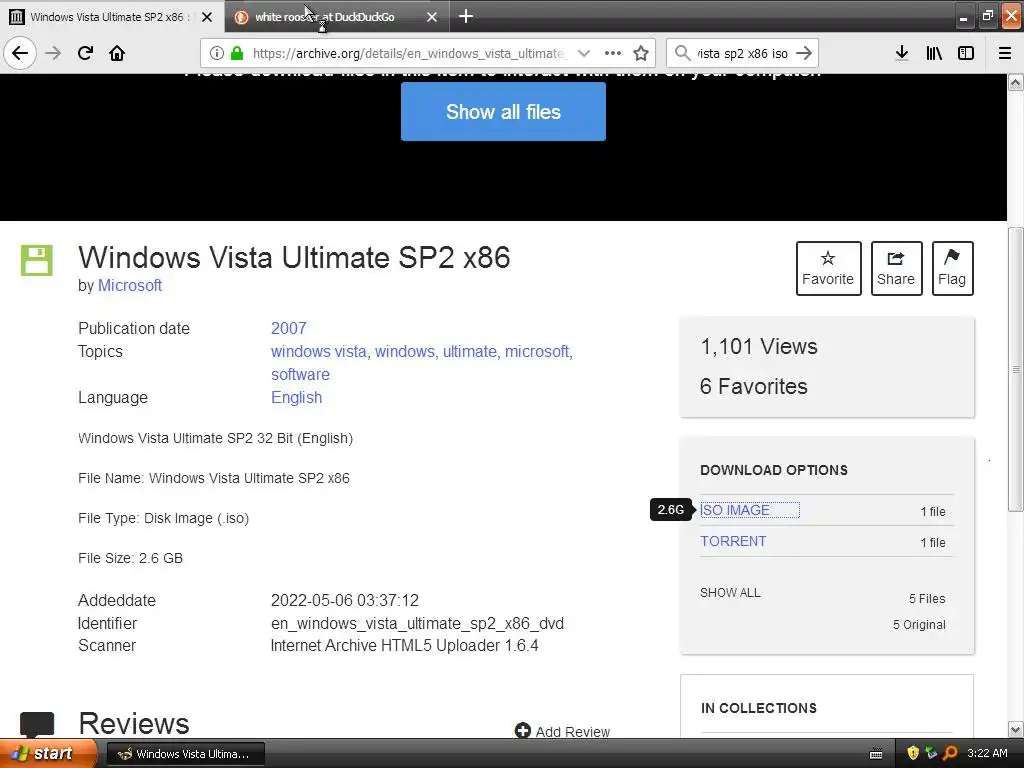1024x768 pixels.
Task: Click the archive.org URL address field
Action: pyautogui.click(x=408, y=54)
